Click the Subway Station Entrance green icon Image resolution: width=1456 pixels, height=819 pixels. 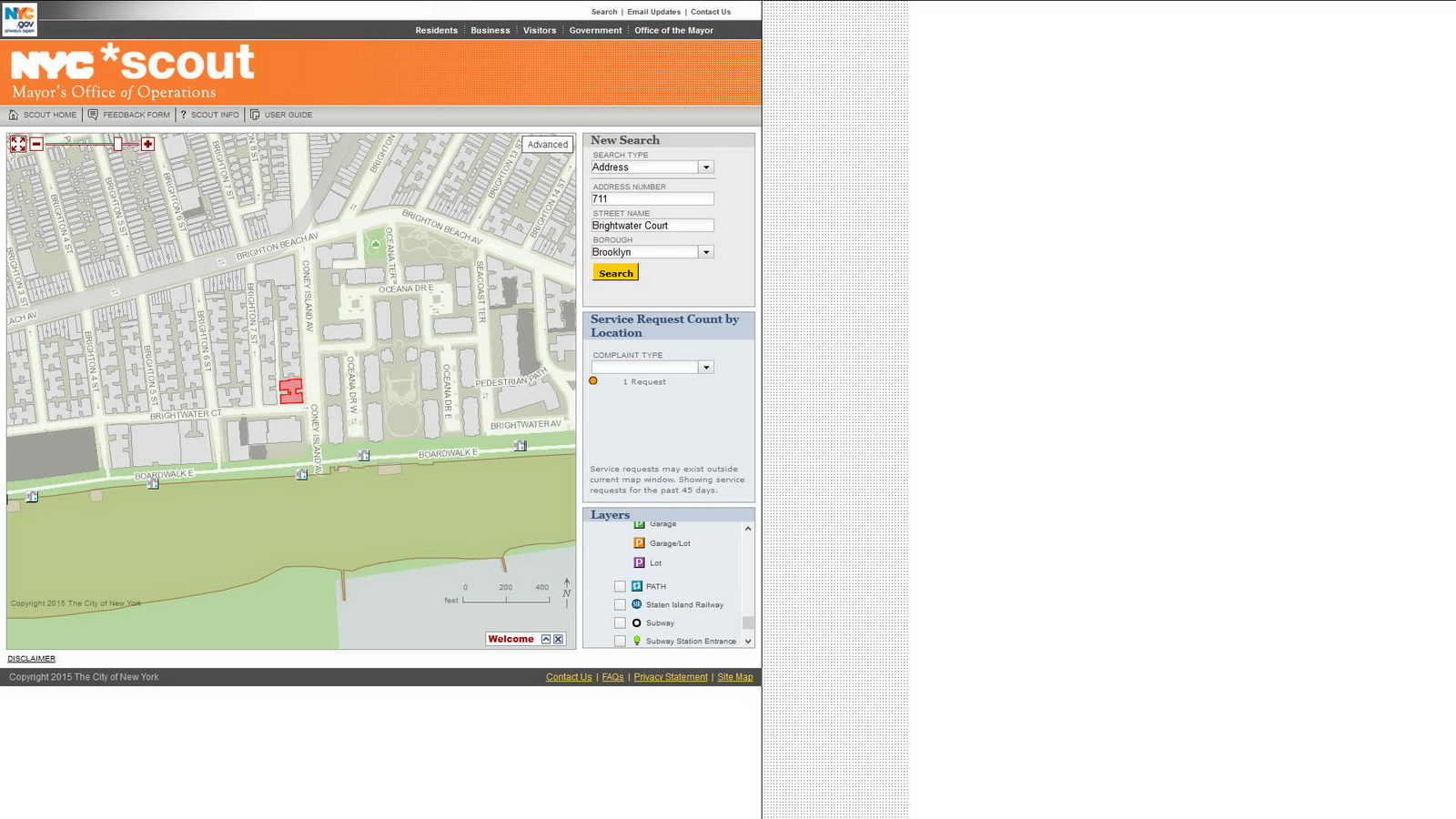click(x=637, y=641)
